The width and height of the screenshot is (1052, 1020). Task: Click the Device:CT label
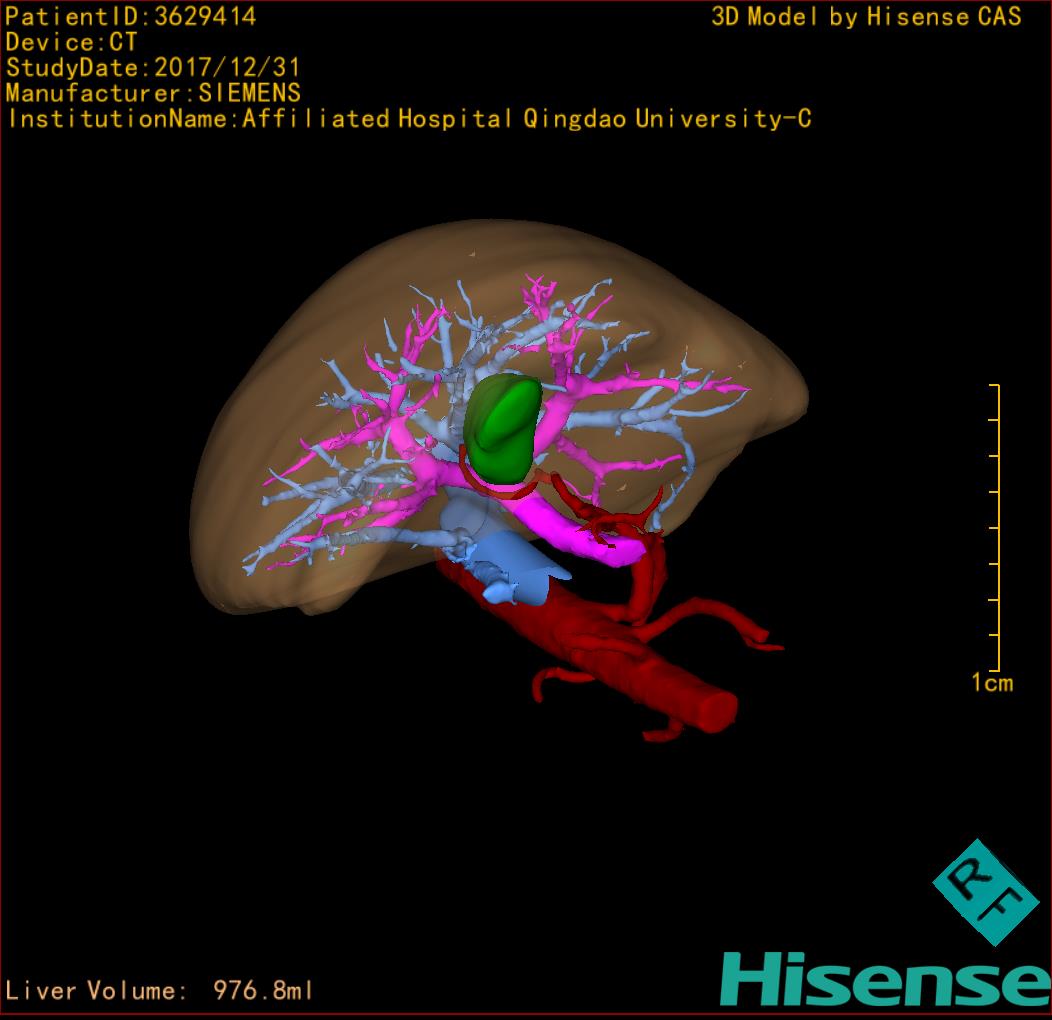click(x=71, y=43)
